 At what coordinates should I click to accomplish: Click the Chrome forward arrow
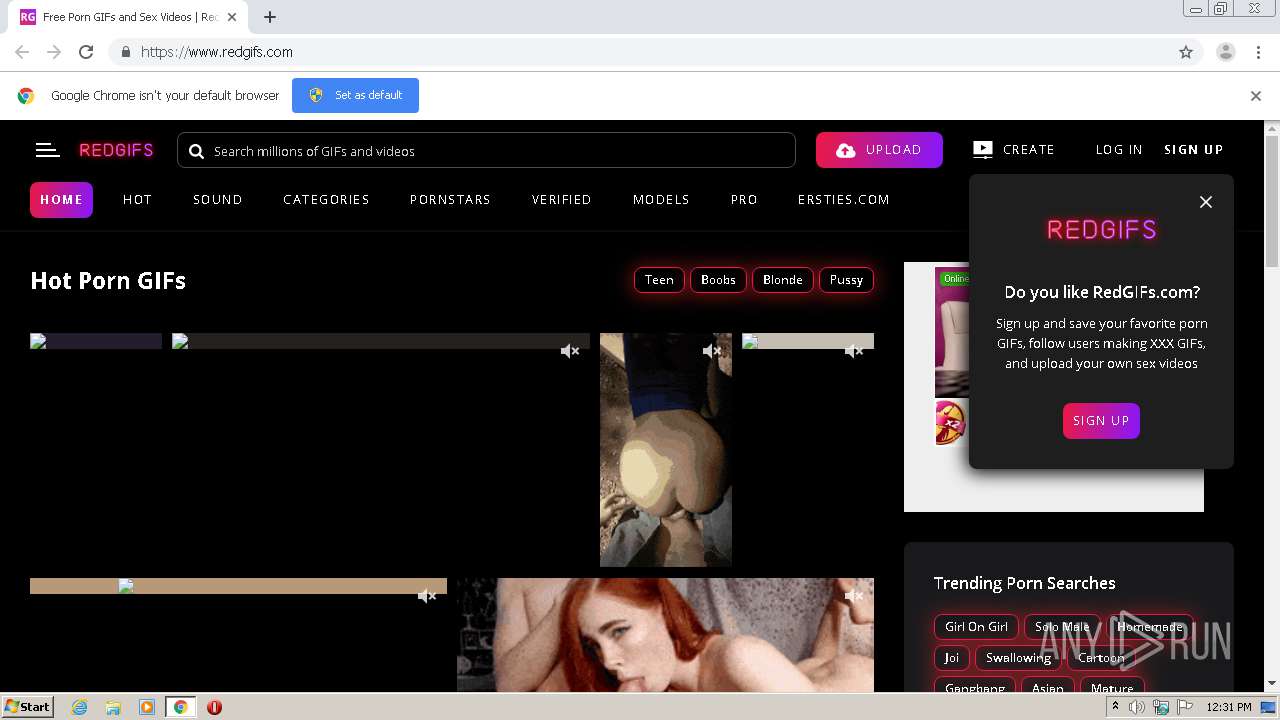tap(54, 52)
